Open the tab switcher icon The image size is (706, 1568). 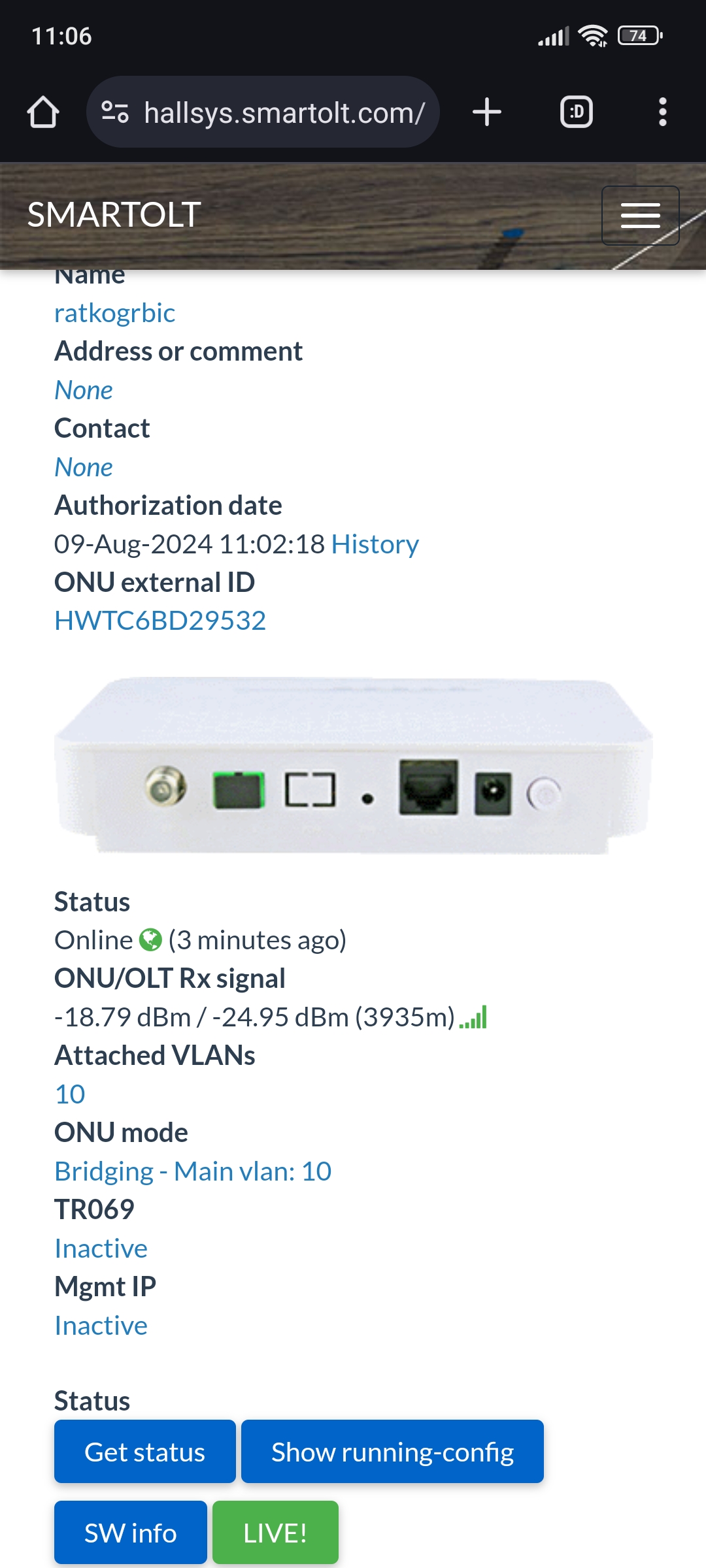coord(577,112)
